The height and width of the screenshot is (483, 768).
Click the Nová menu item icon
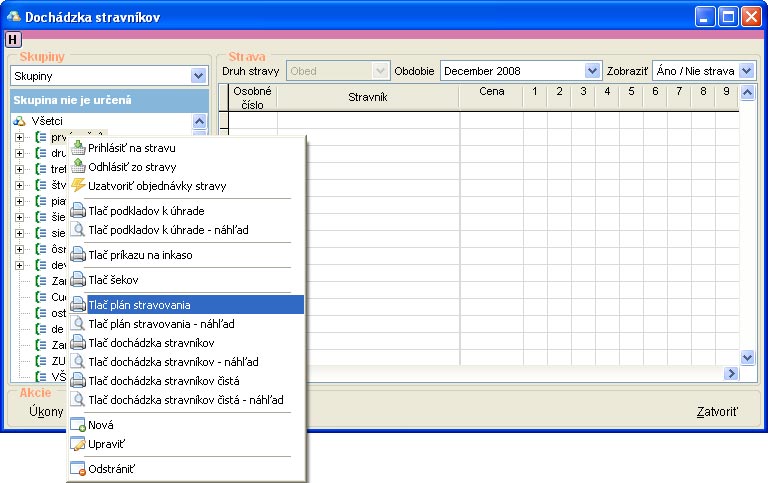tap(78, 425)
